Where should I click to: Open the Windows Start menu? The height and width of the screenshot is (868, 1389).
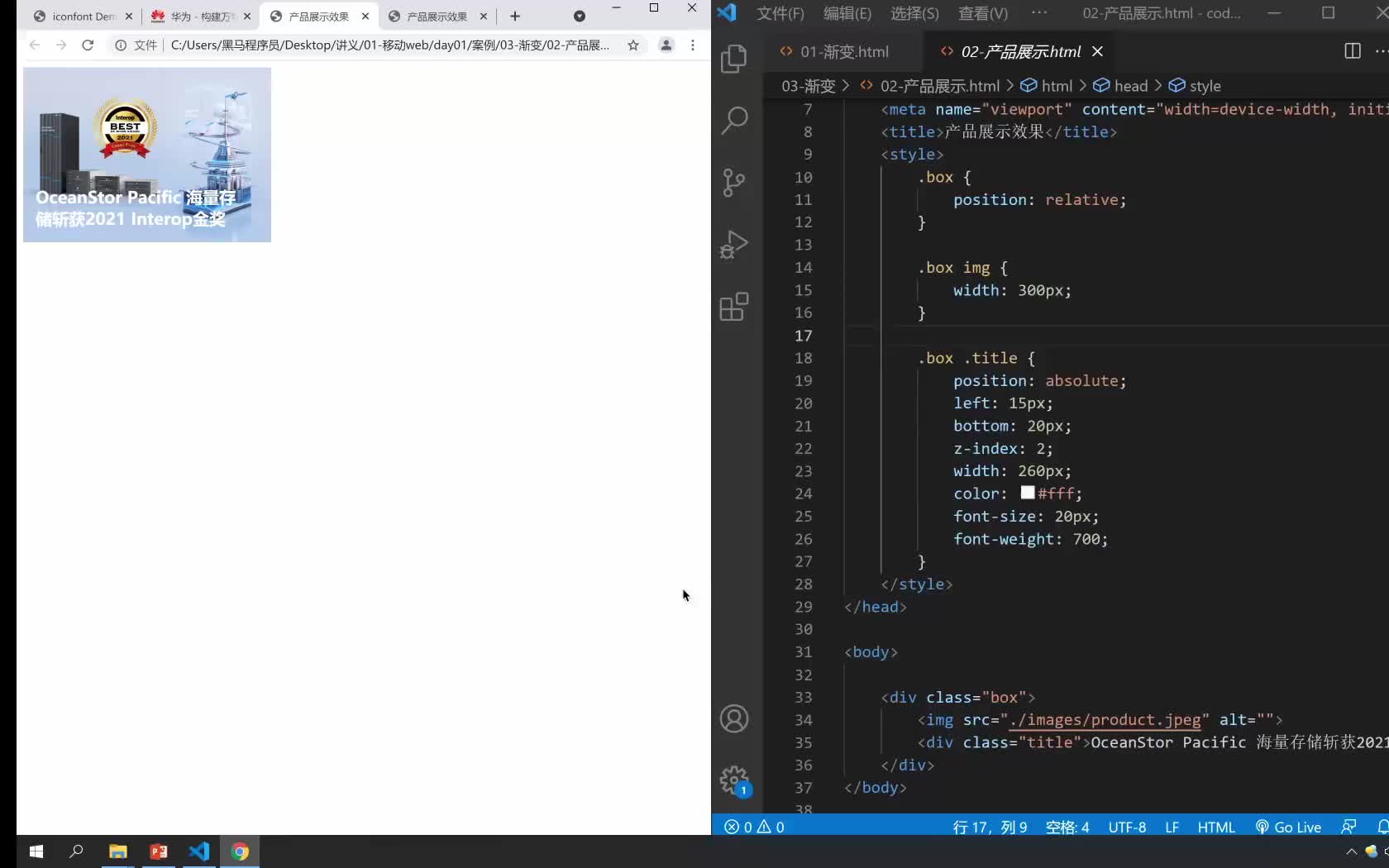(x=36, y=851)
